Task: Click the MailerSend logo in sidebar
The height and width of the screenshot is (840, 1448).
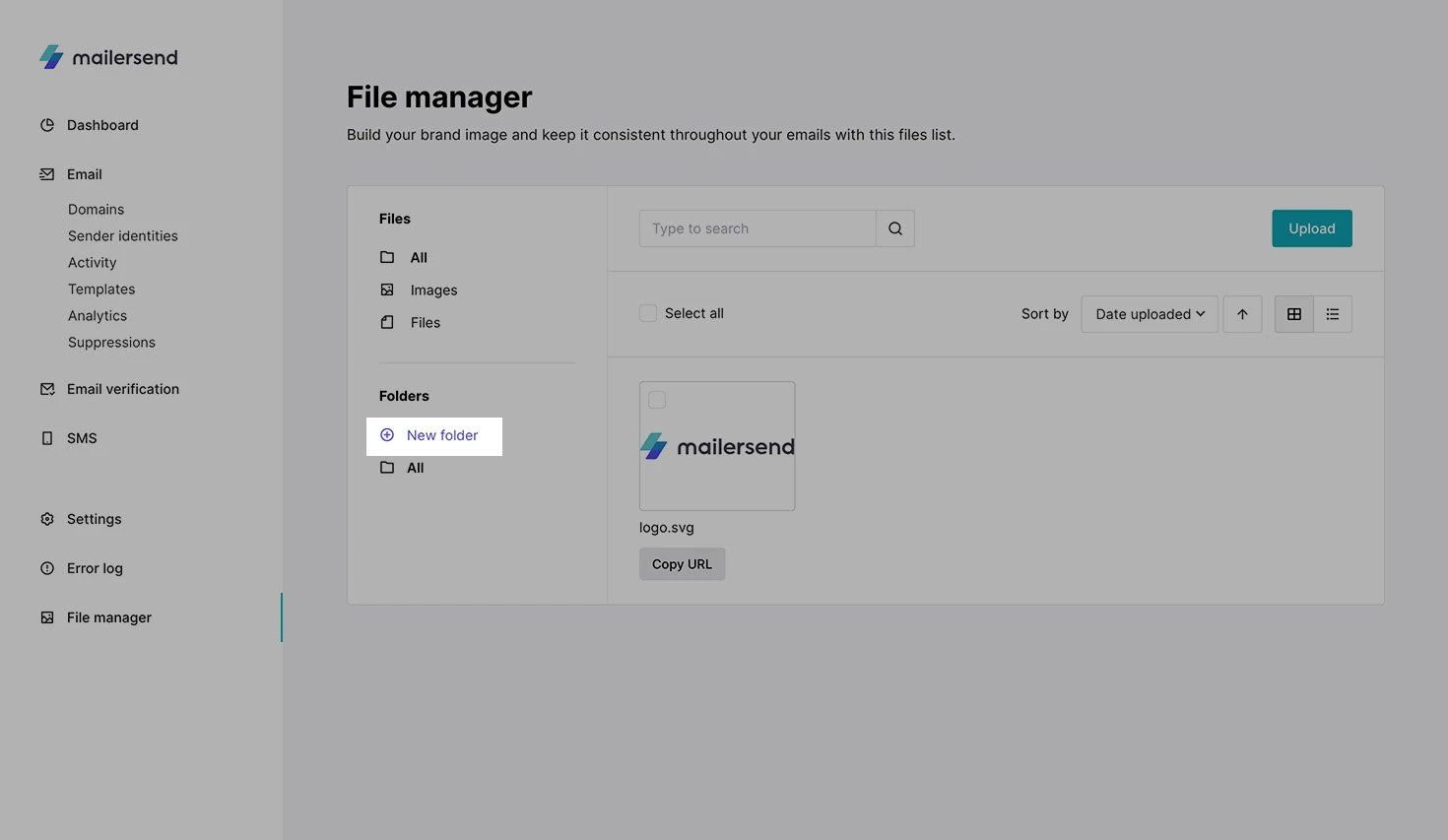Action: (x=108, y=57)
